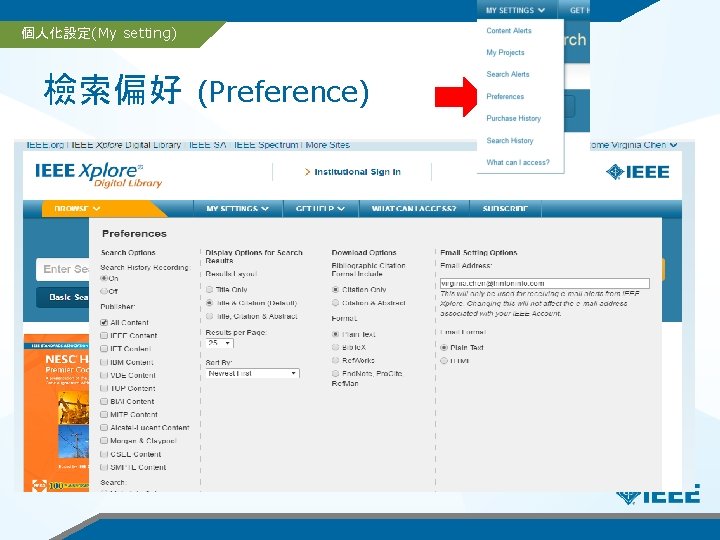Viewport: 720px width, 540px height.
Task: Check the IBM Content checkbox
Action: pyautogui.click(x=104, y=362)
